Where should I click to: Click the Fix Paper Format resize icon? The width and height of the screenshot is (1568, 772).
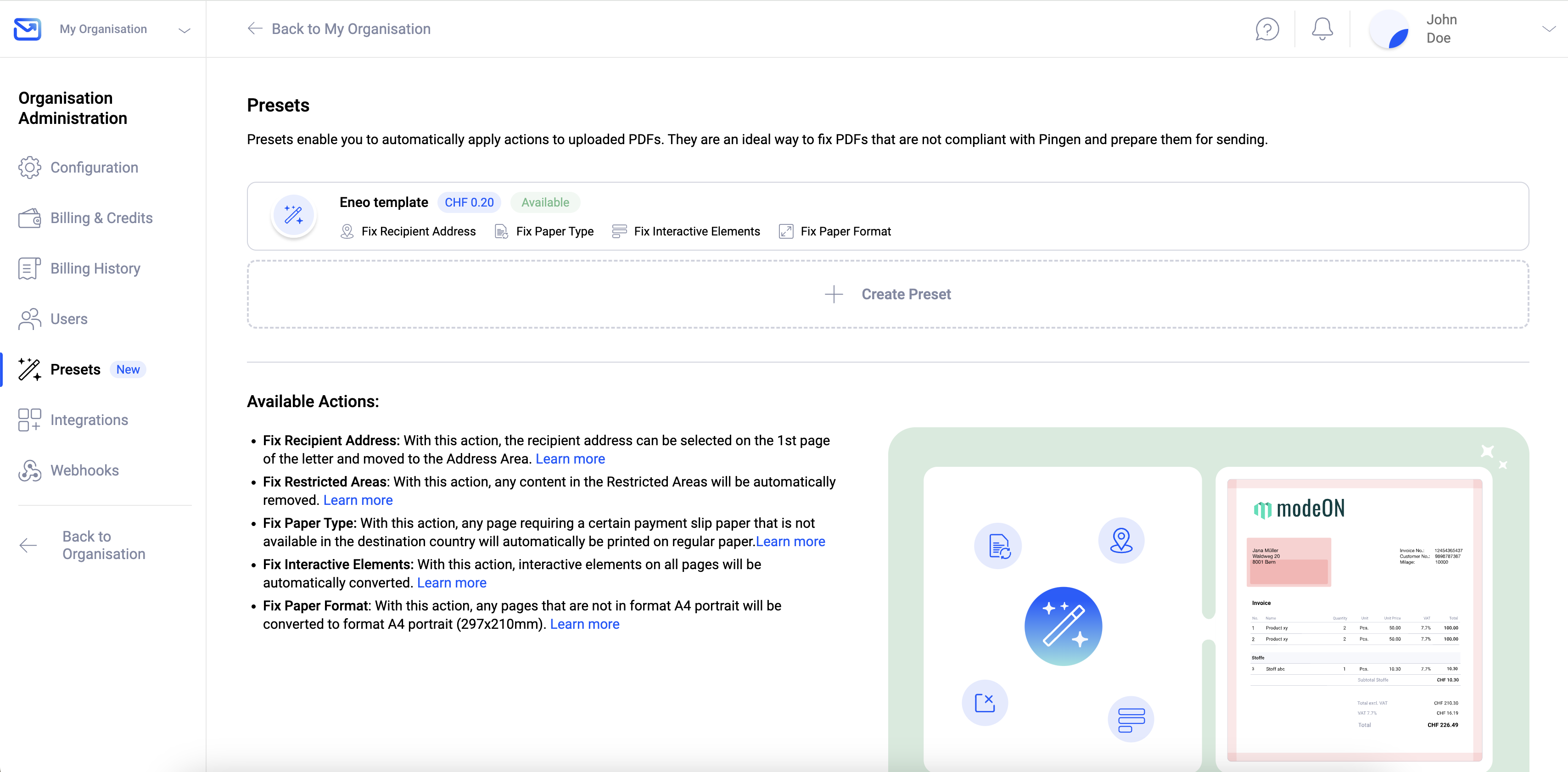pyautogui.click(x=786, y=231)
